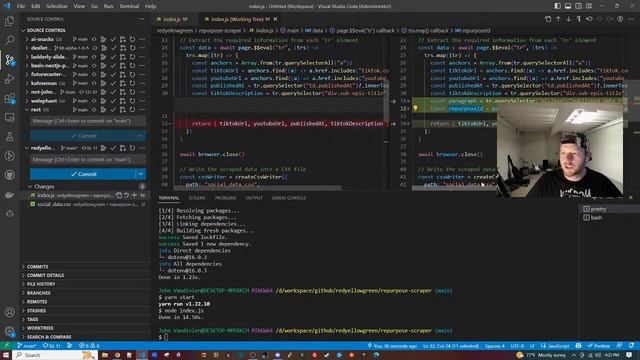Click the commit checkmark on ai-snacks row
This screenshot has width=640, height=360.
click(x=113, y=39)
